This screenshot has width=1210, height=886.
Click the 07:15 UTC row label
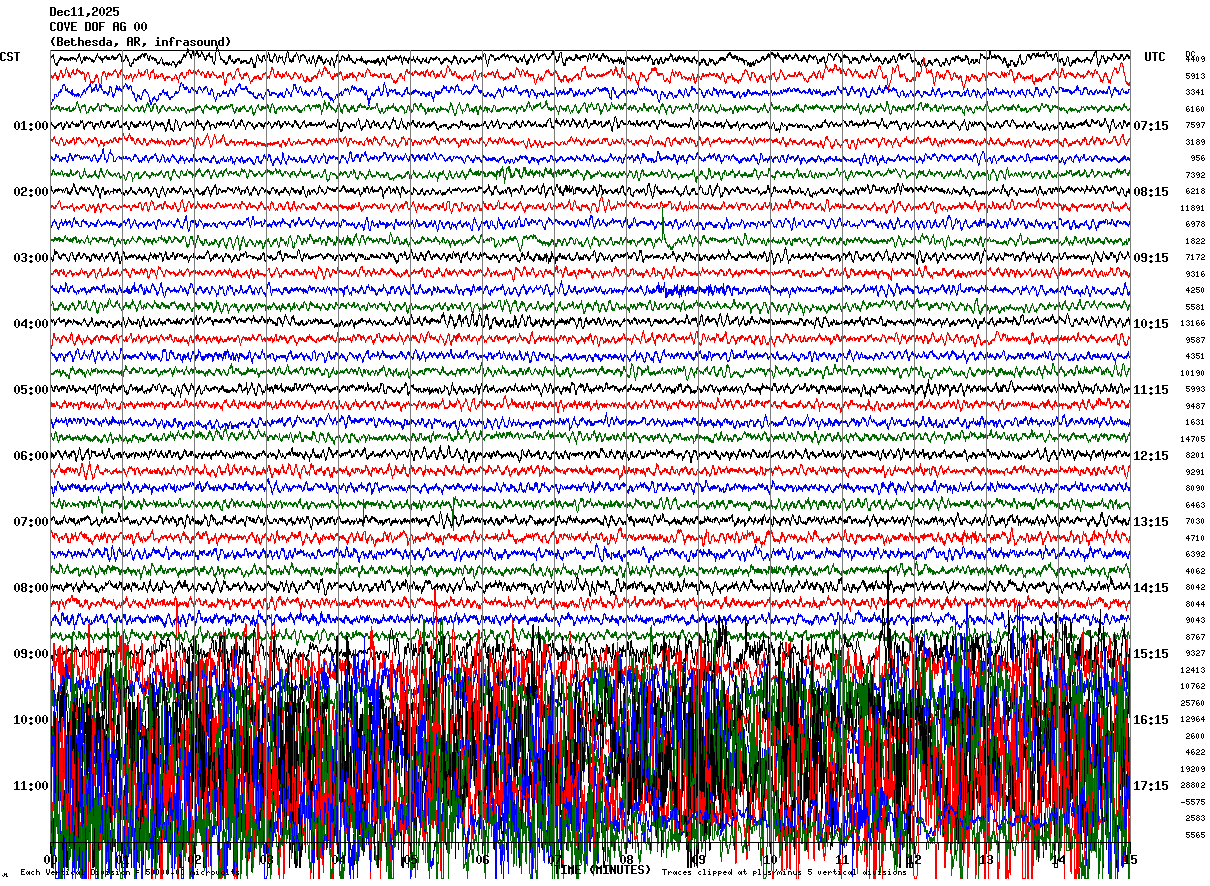tap(1151, 126)
